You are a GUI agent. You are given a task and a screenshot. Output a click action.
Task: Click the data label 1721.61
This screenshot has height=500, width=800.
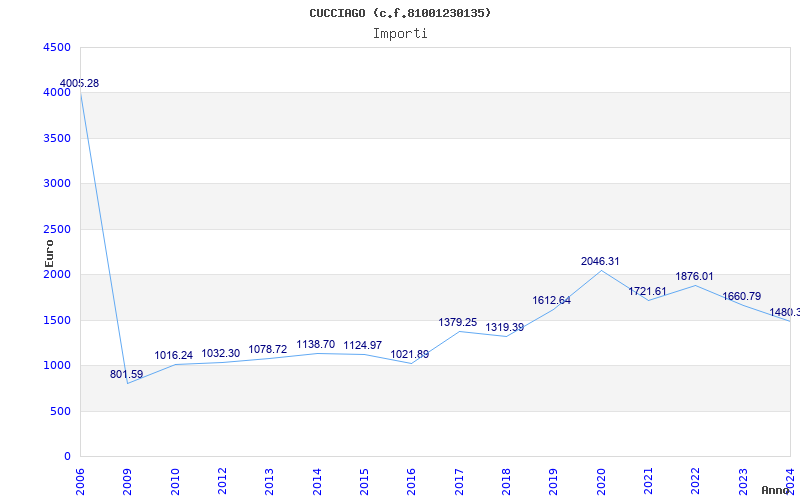(x=647, y=291)
